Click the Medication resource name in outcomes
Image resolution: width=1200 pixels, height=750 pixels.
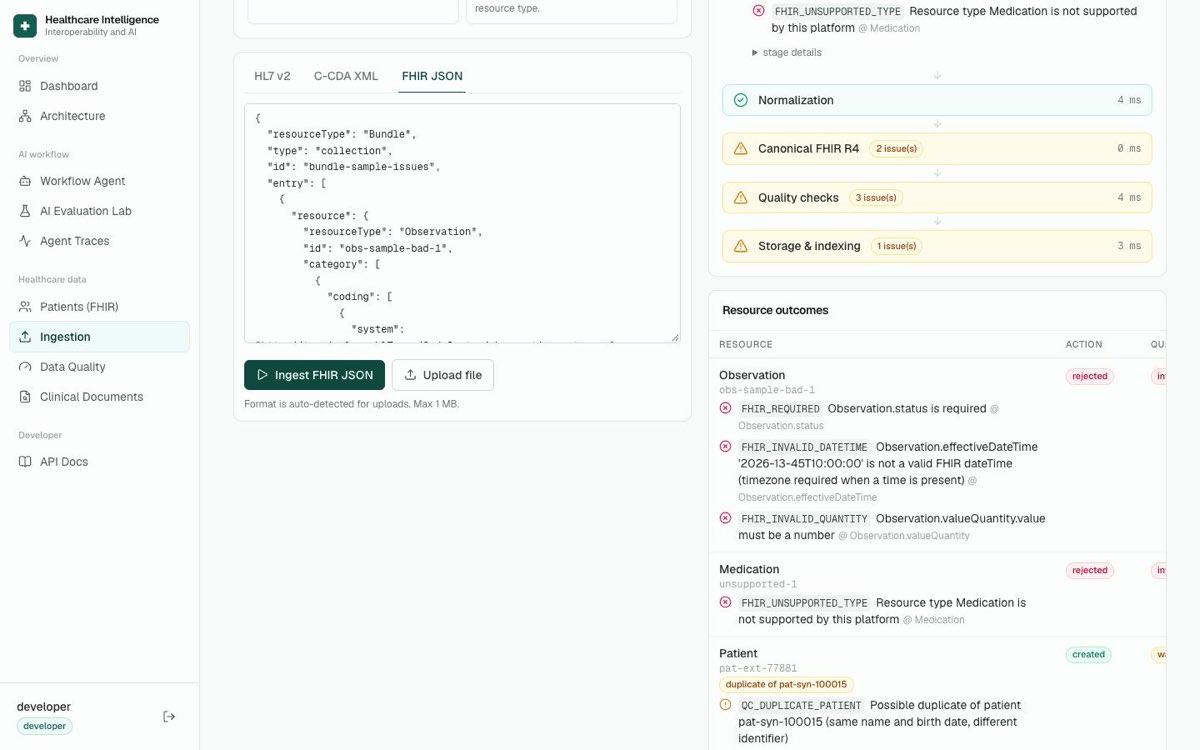tap(749, 569)
